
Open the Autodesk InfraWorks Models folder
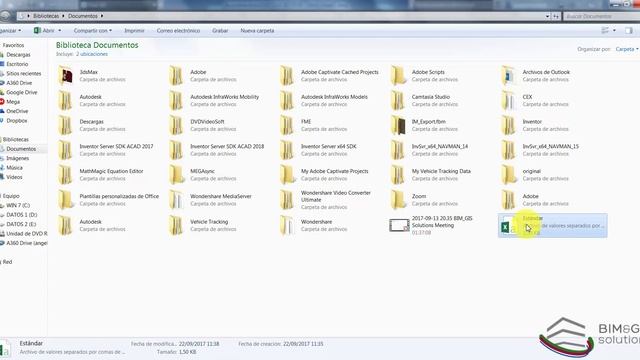pyautogui.click(x=324, y=100)
